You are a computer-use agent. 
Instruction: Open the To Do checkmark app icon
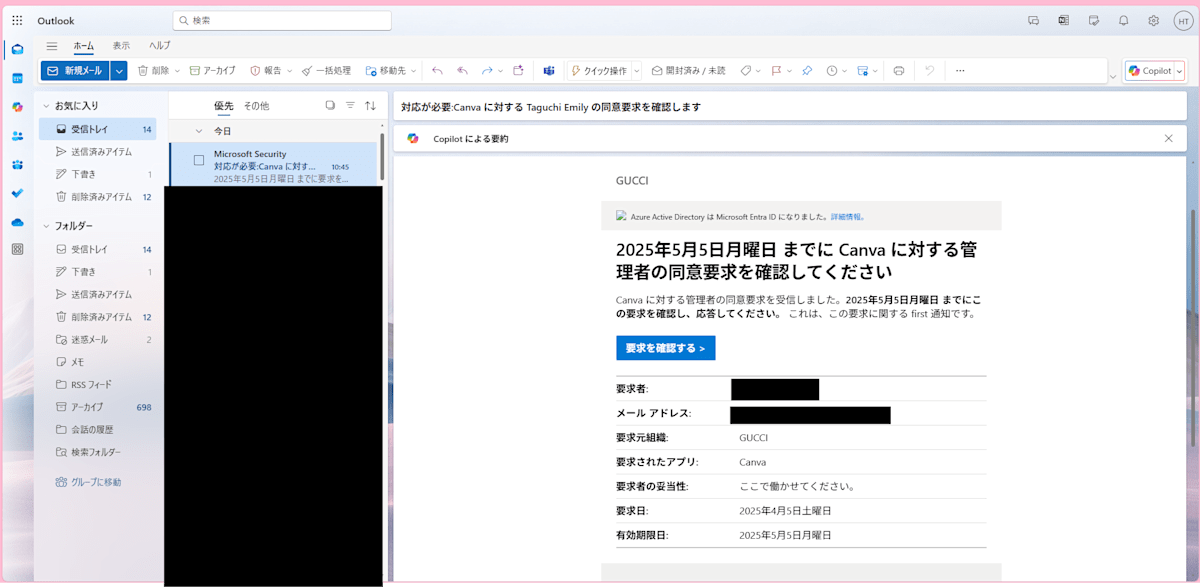tap(17, 193)
